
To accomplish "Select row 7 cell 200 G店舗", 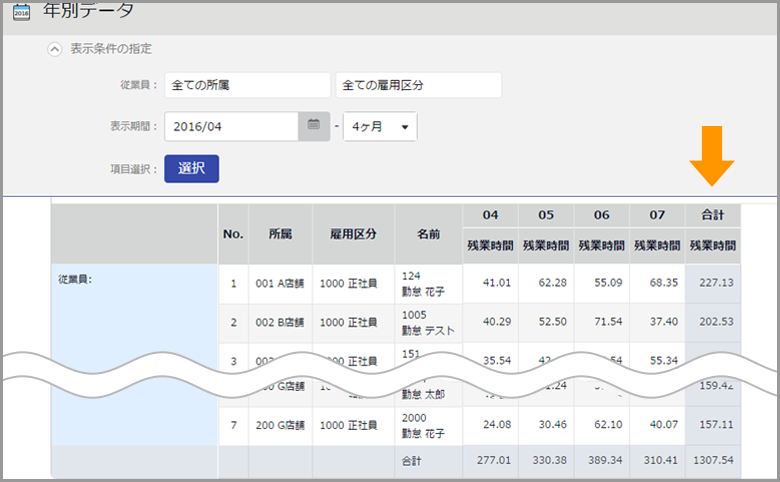I will (281, 425).
